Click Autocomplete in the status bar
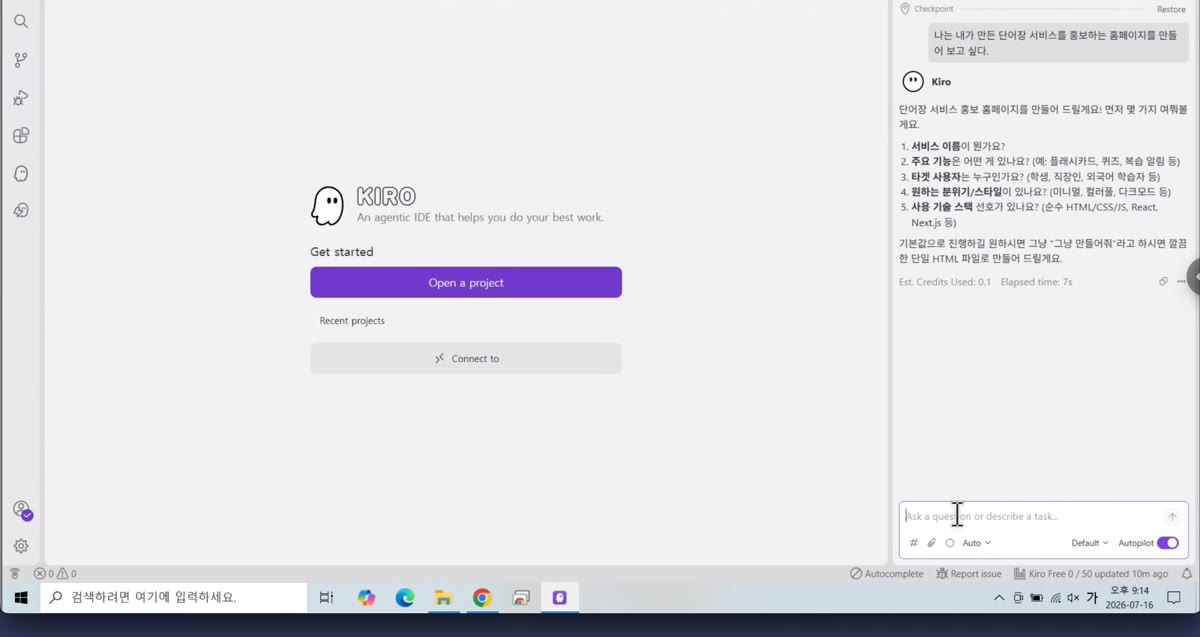 click(887, 574)
